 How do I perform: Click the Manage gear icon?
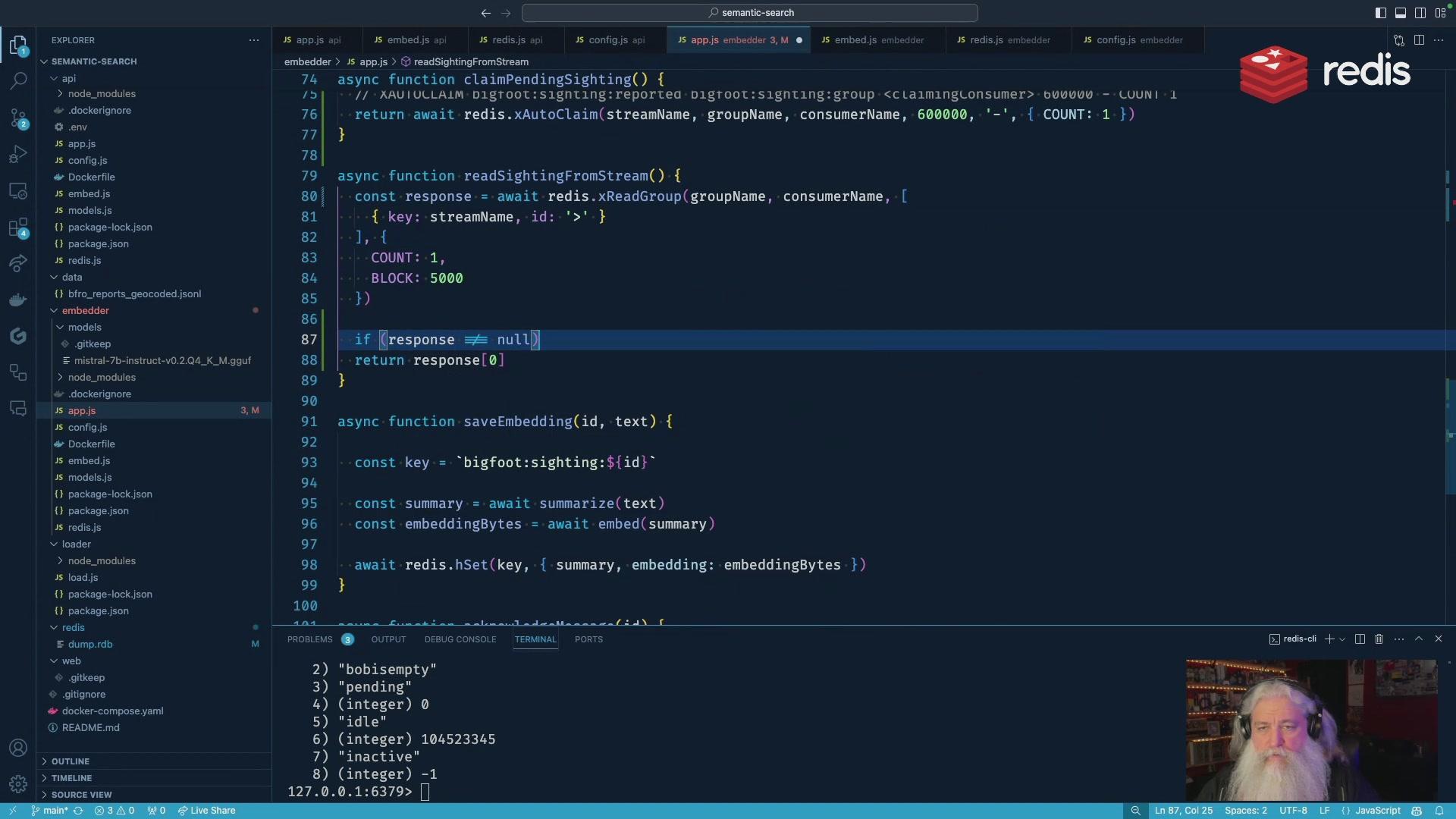18,783
